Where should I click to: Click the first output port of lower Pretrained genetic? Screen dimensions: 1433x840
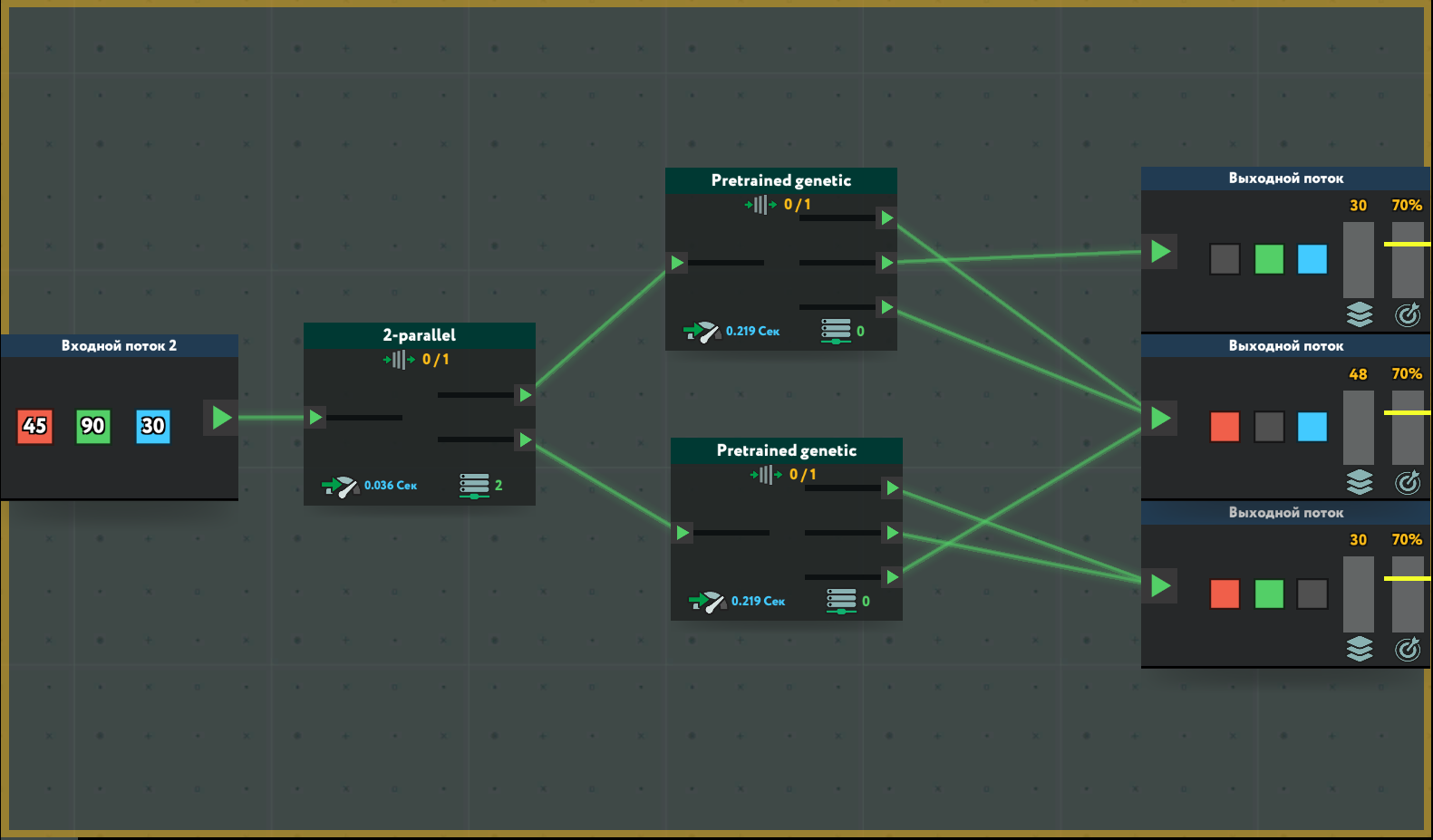click(893, 488)
